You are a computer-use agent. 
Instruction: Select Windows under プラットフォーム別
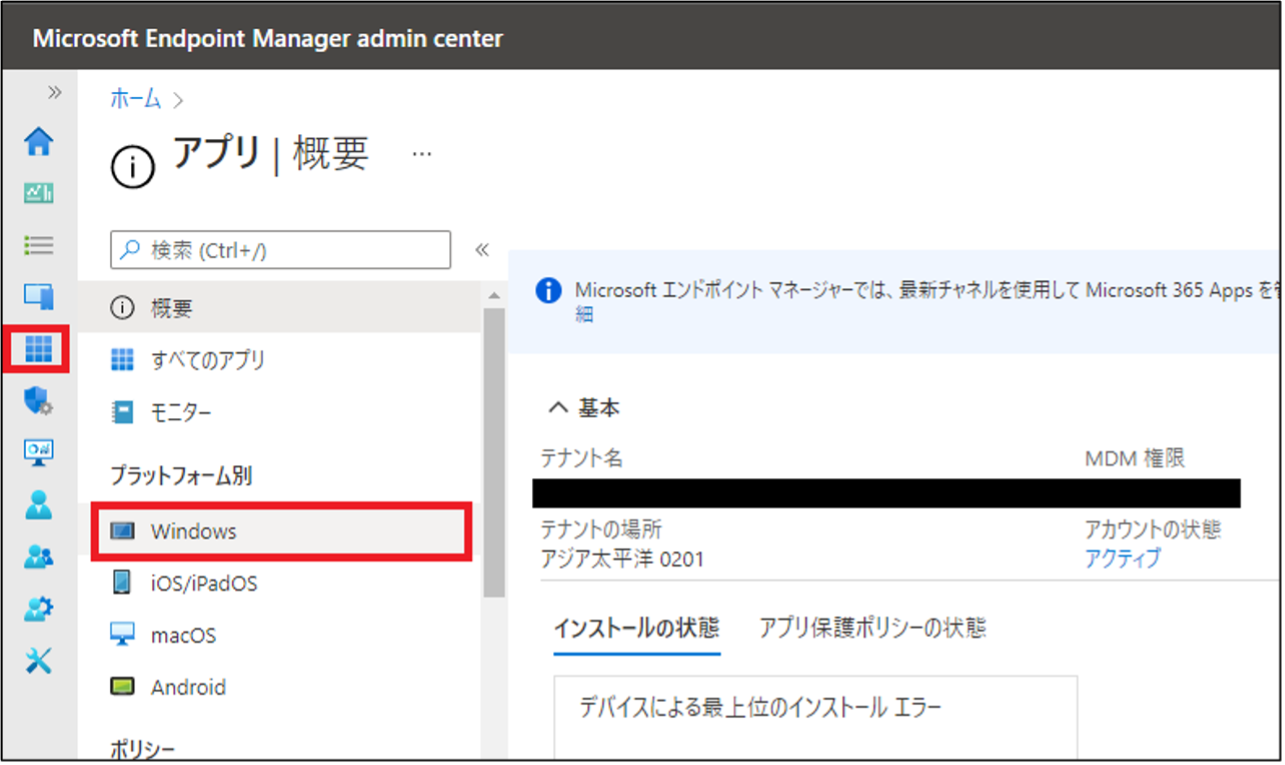tap(281, 531)
